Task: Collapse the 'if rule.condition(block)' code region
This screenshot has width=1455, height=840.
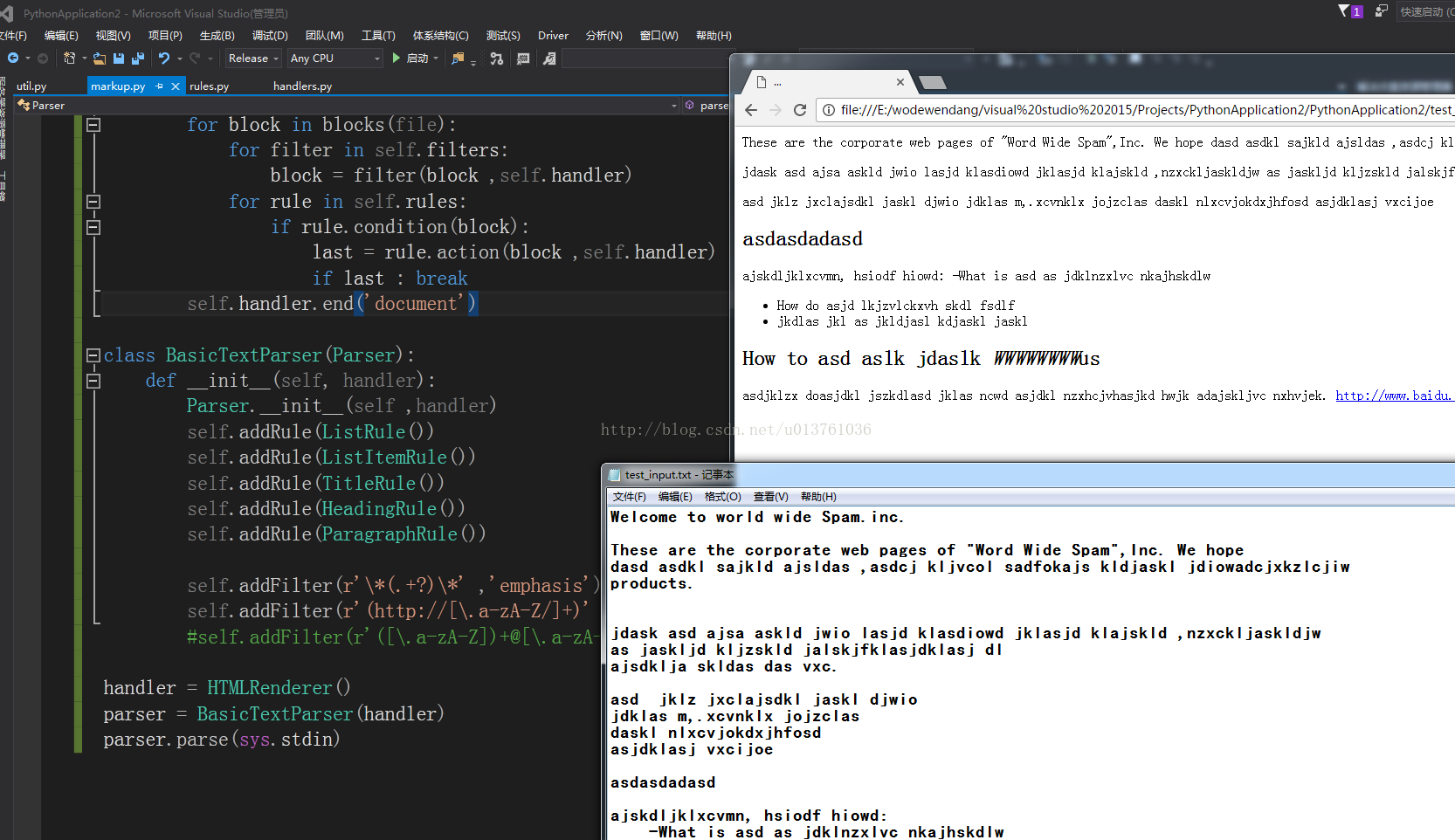Action: click(93, 227)
